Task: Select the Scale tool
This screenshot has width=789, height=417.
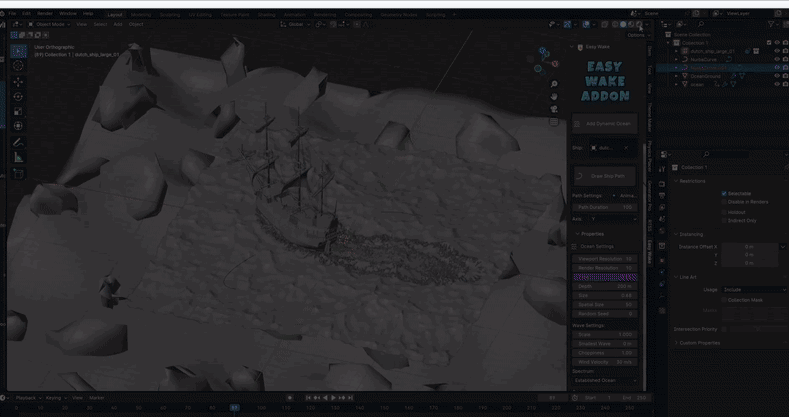Action: [19, 111]
